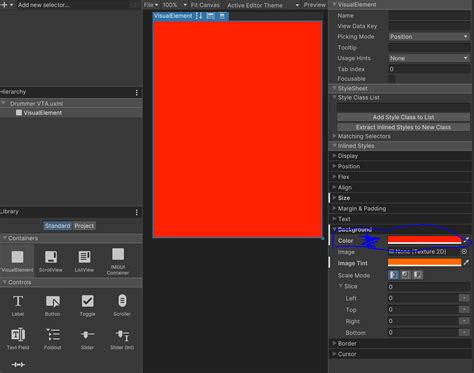The width and height of the screenshot is (474, 373).
Task: Open the File menu
Action: tap(151, 5)
